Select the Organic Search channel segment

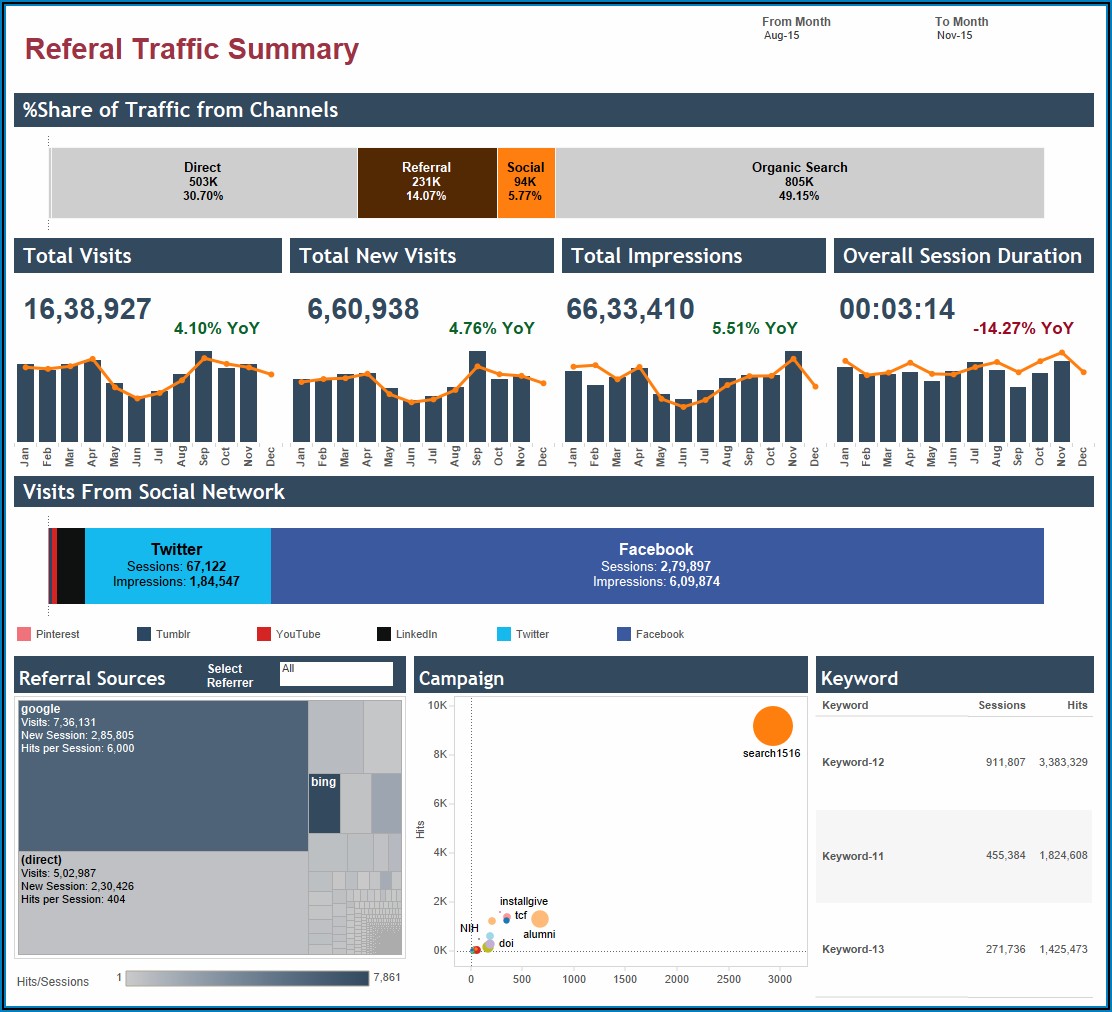(x=799, y=182)
